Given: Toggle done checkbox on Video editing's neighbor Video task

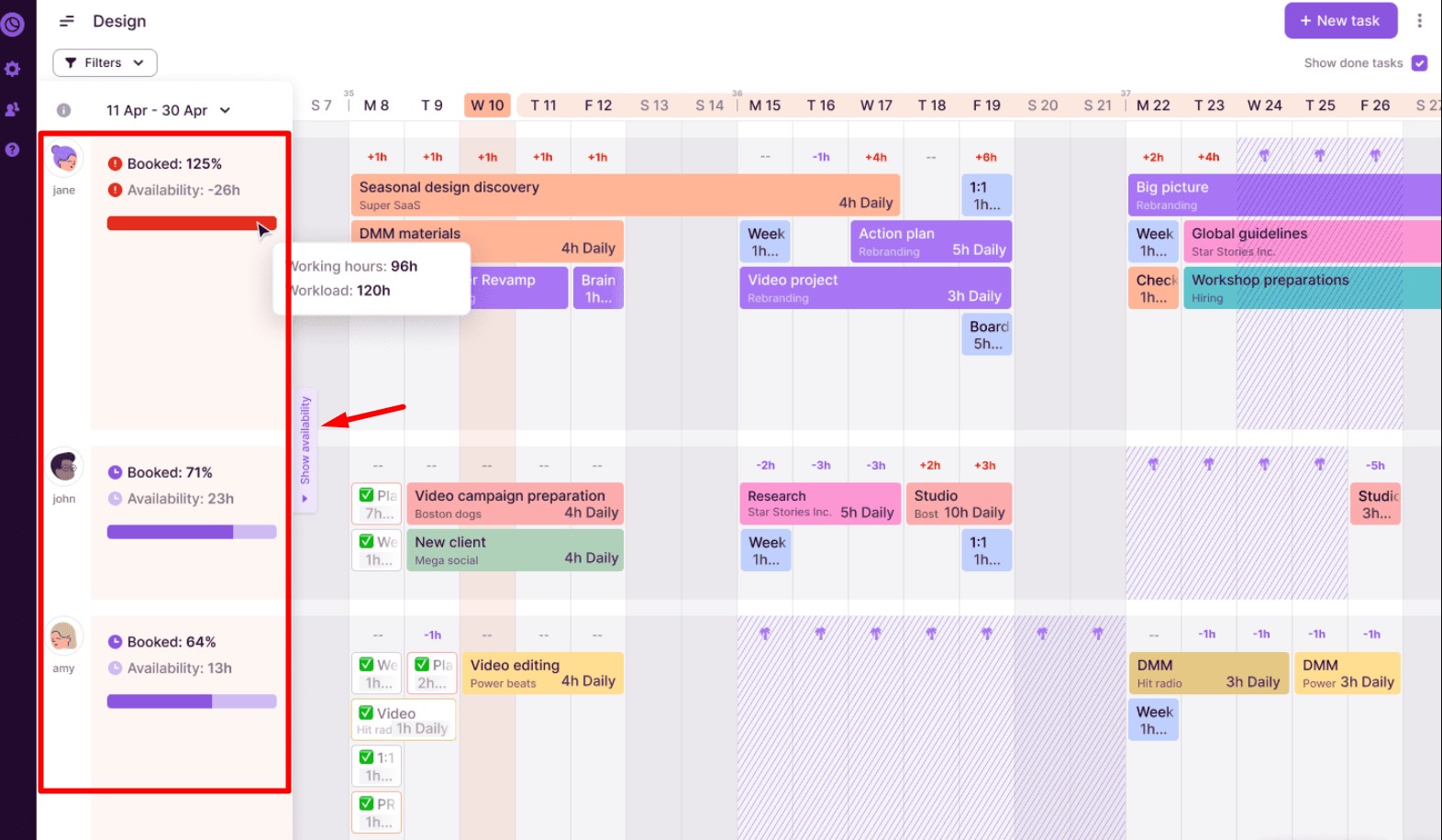Looking at the screenshot, I should [366, 713].
